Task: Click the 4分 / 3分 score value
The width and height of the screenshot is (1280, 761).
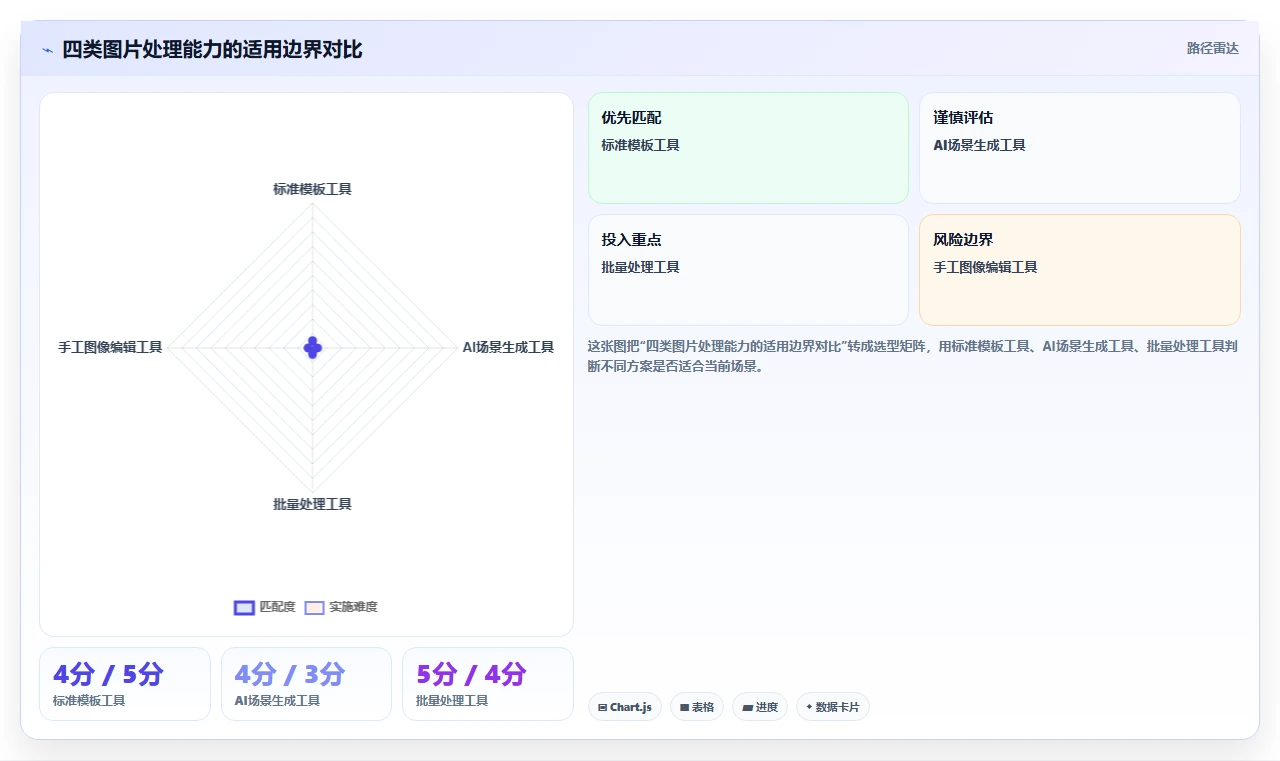Action: pyautogui.click(x=290, y=675)
